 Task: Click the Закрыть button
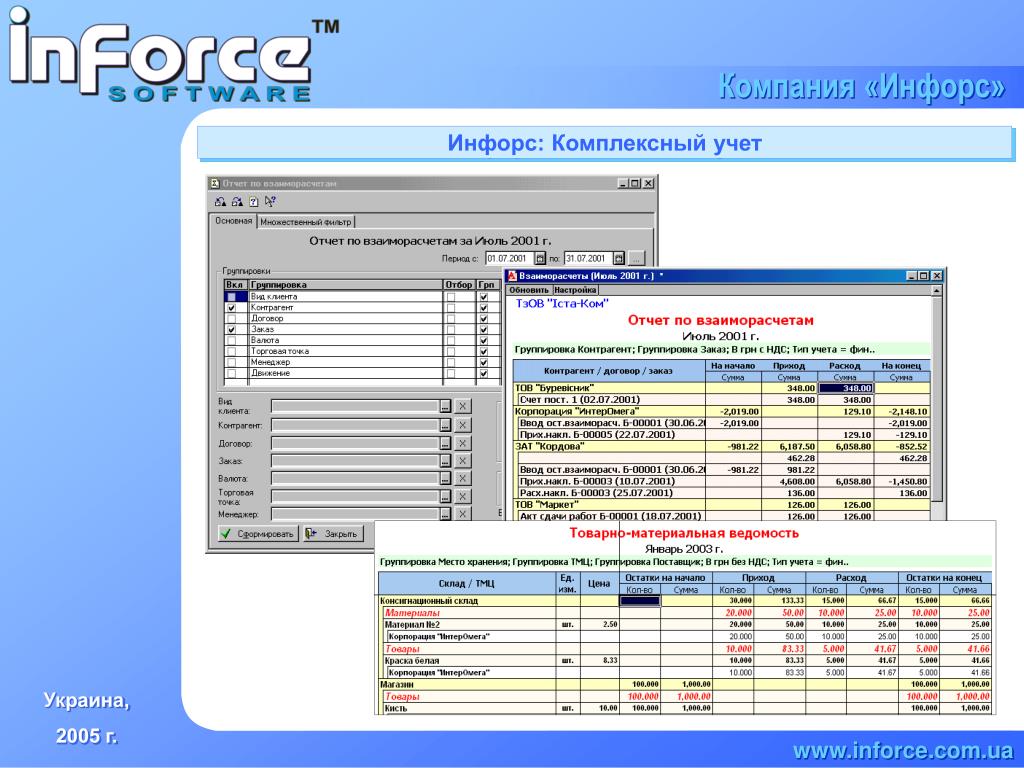pyautogui.click(x=332, y=534)
